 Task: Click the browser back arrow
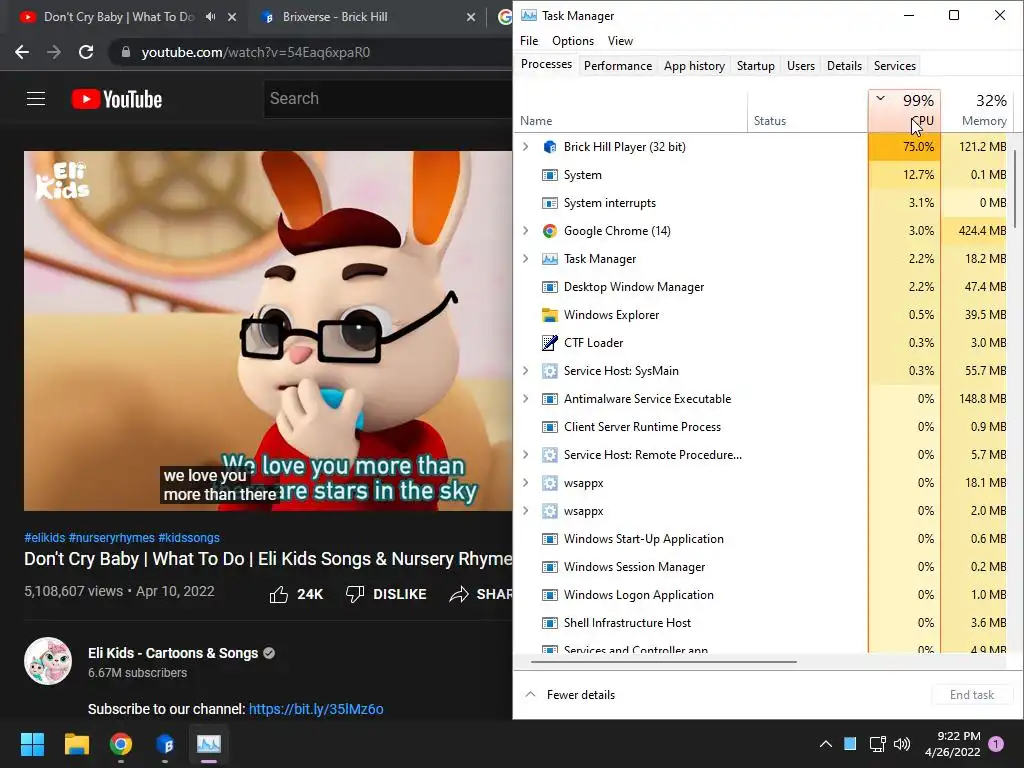click(22, 52)
